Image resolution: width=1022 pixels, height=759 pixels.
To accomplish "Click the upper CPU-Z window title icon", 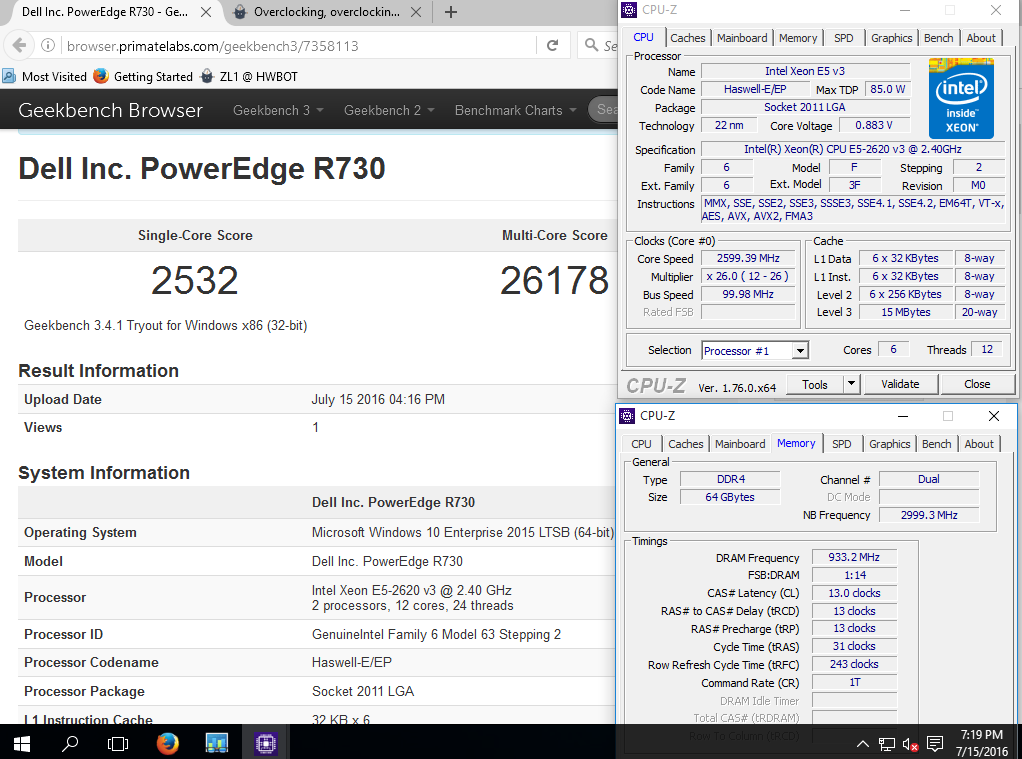I will (x=629, y=10).
